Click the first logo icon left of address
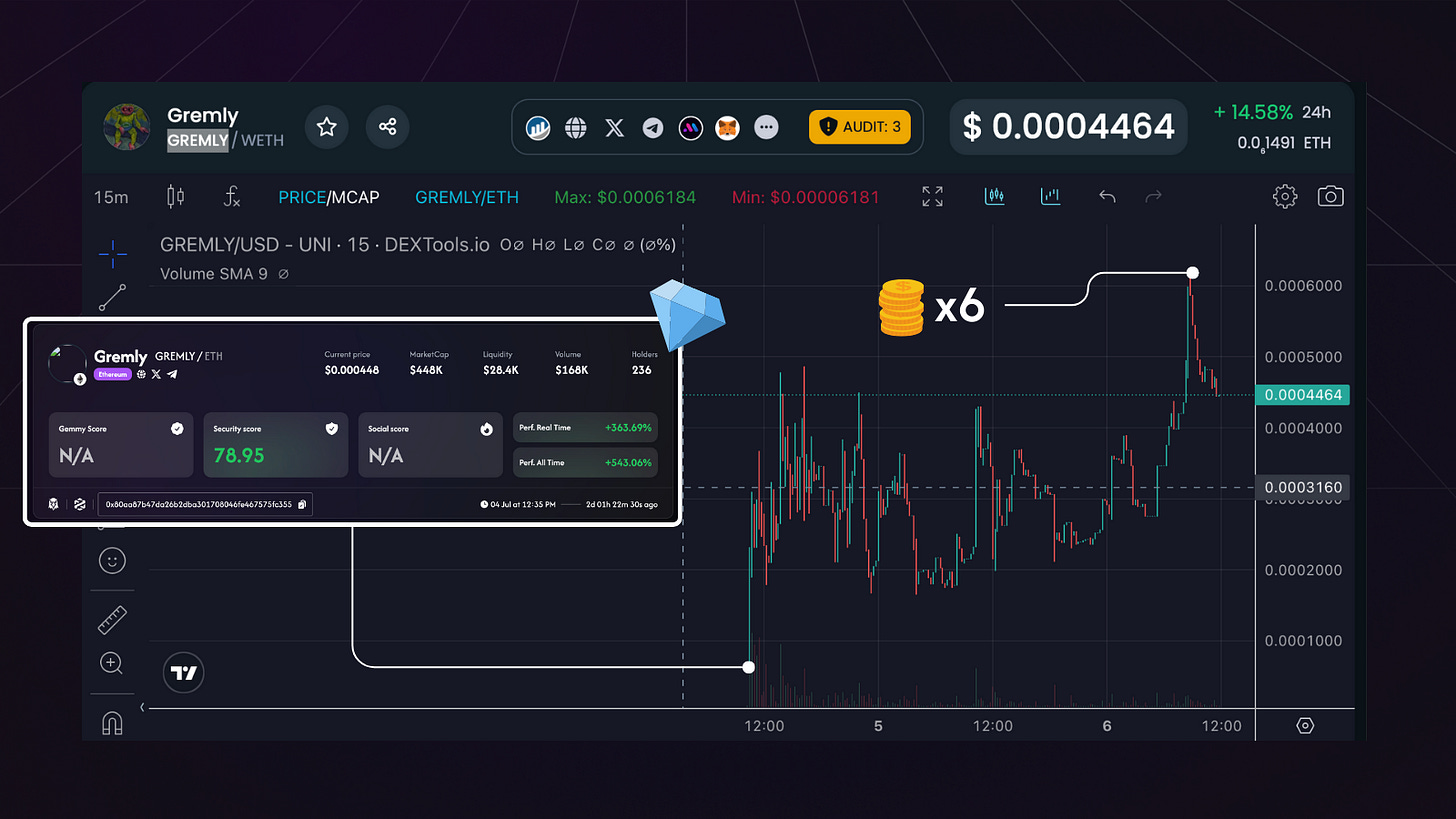1456x819 pixels. click(x=54, y=504)
